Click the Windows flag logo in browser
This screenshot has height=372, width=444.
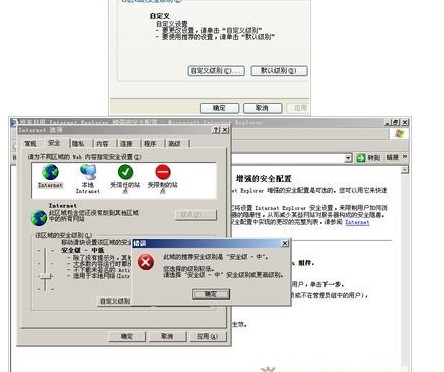click(399, 134)
